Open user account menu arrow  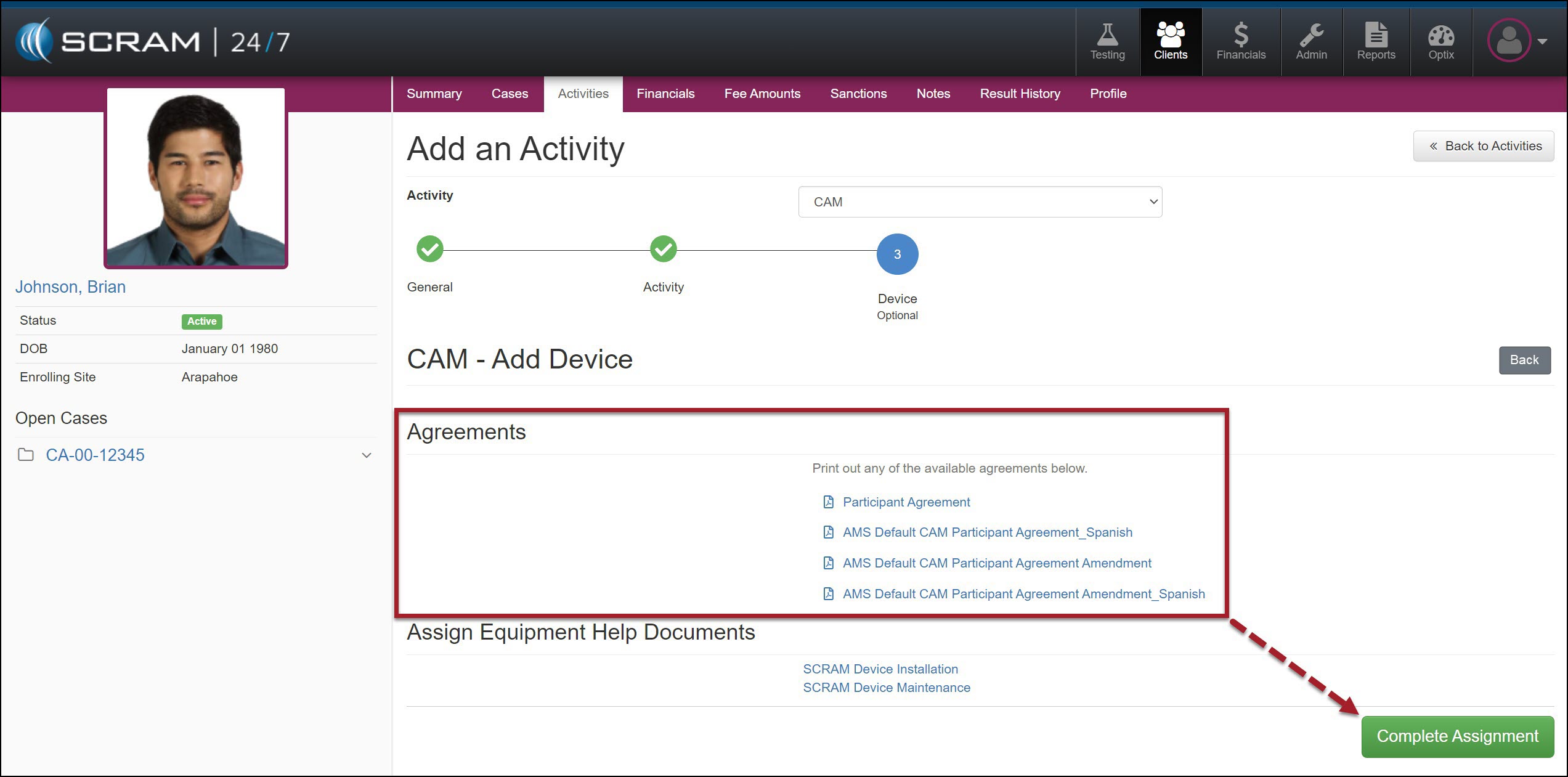[1542, 41]
